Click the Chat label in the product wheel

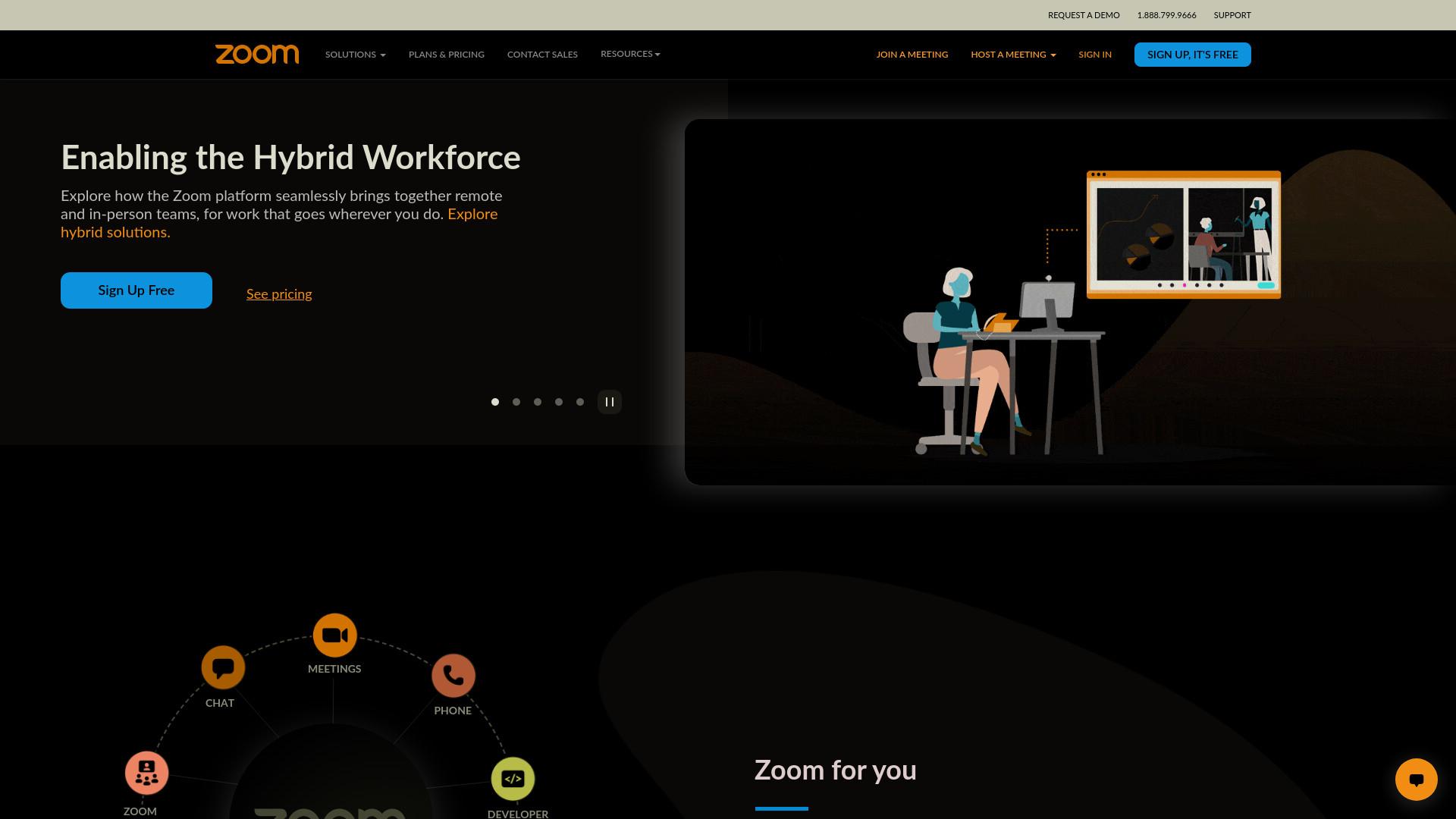[220, 703]
